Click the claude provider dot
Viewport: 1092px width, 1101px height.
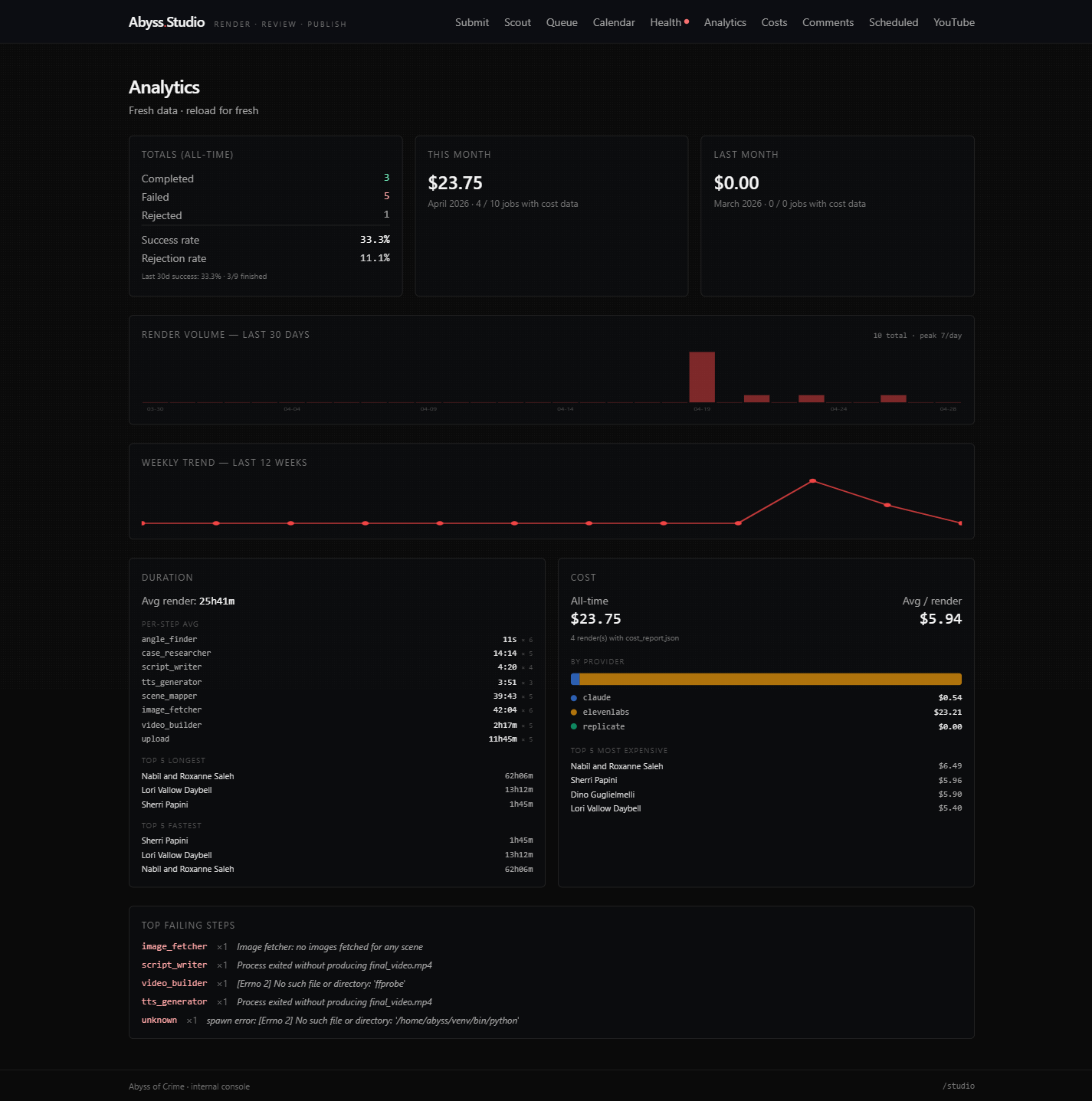click(x=573, y=697)
